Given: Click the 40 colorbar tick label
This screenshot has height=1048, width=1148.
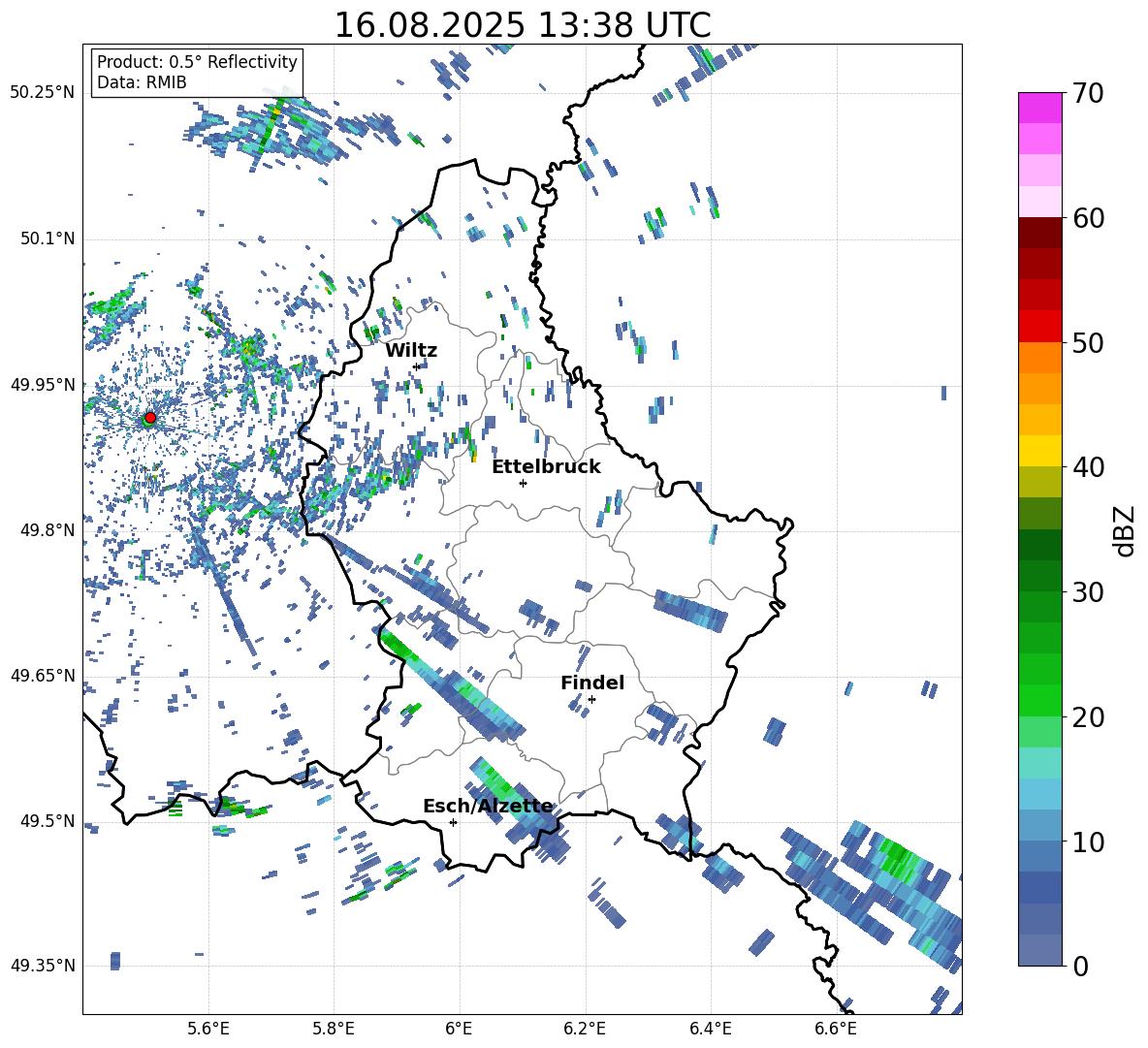Looking at the screenshot, I should [1088, 467].
